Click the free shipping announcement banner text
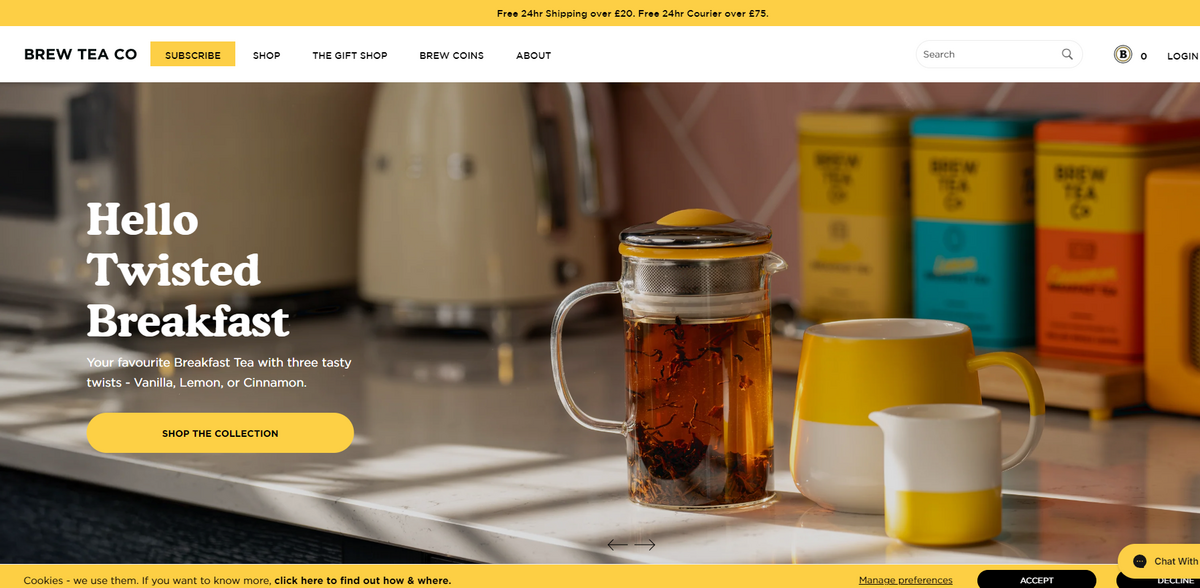Viewport: 1200px width, 588px height. [632, 13]
